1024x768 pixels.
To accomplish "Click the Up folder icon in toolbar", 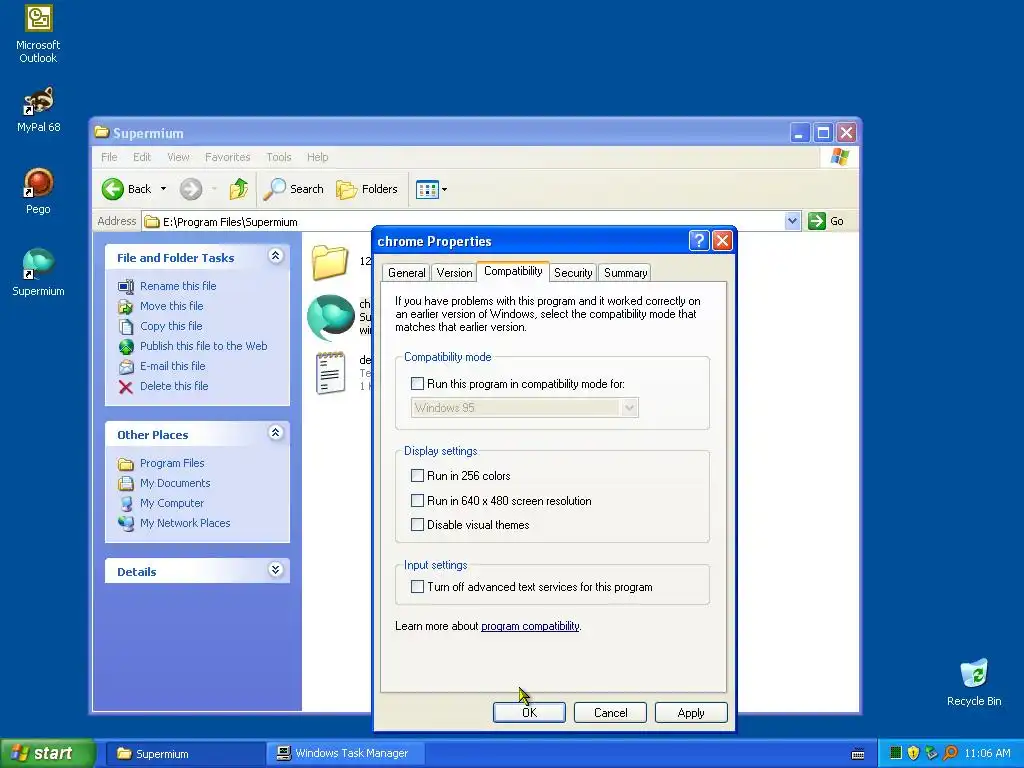I will click(238, 189).
